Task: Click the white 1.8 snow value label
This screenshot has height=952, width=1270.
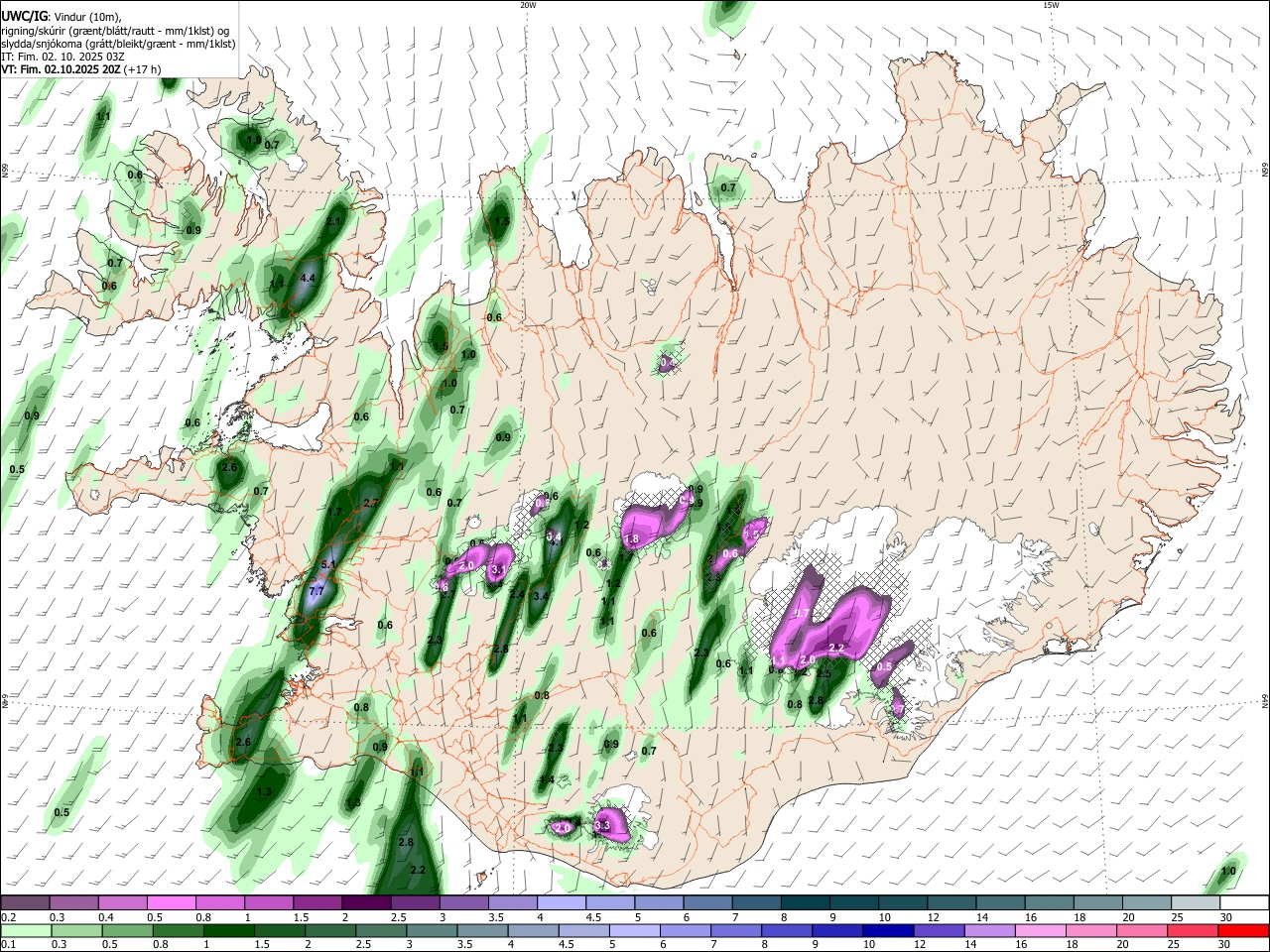Action: click(631, 538)
